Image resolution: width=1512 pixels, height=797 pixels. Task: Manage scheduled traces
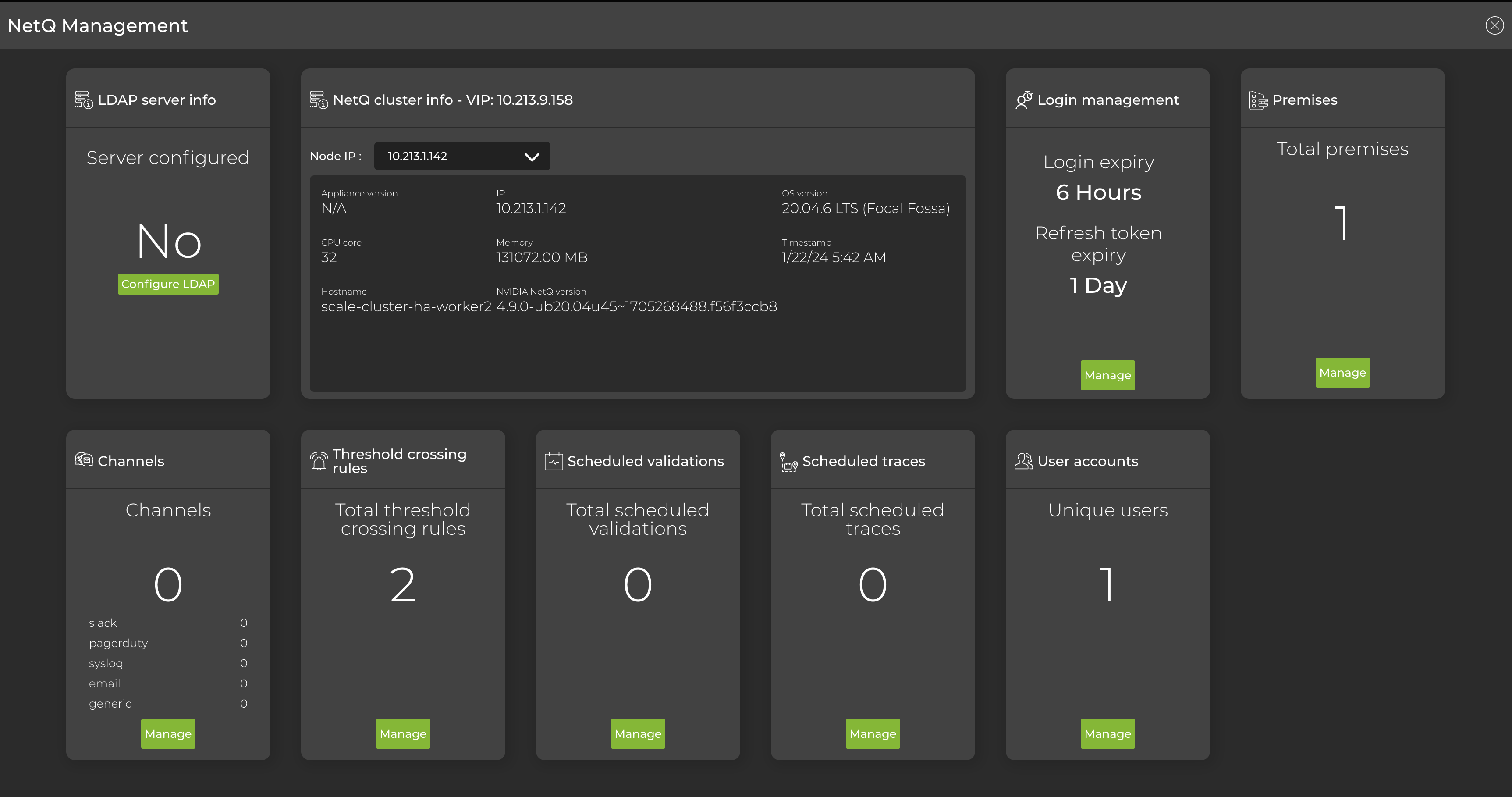(x=872, y=733)
